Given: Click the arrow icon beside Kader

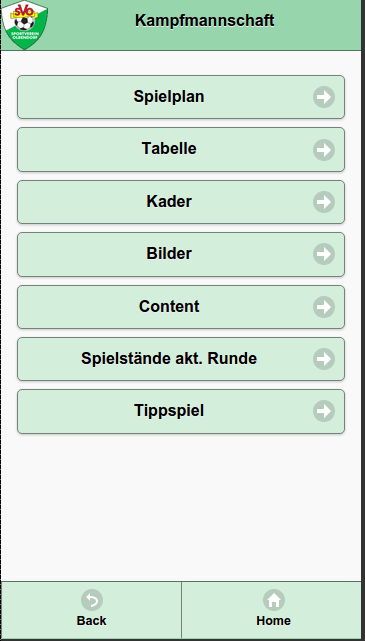Looking at the screenshot, I should (324, 202).
